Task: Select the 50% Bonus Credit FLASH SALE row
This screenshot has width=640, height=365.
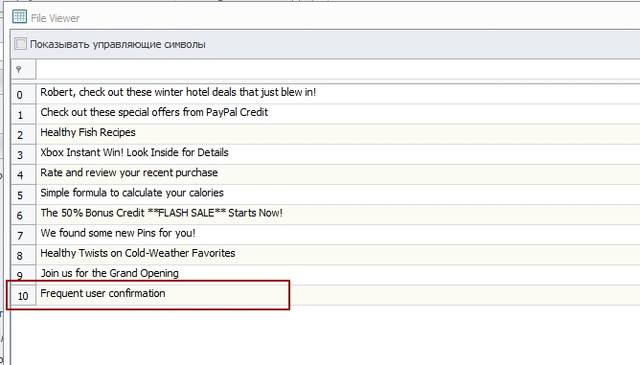Action: coord(338,214)
